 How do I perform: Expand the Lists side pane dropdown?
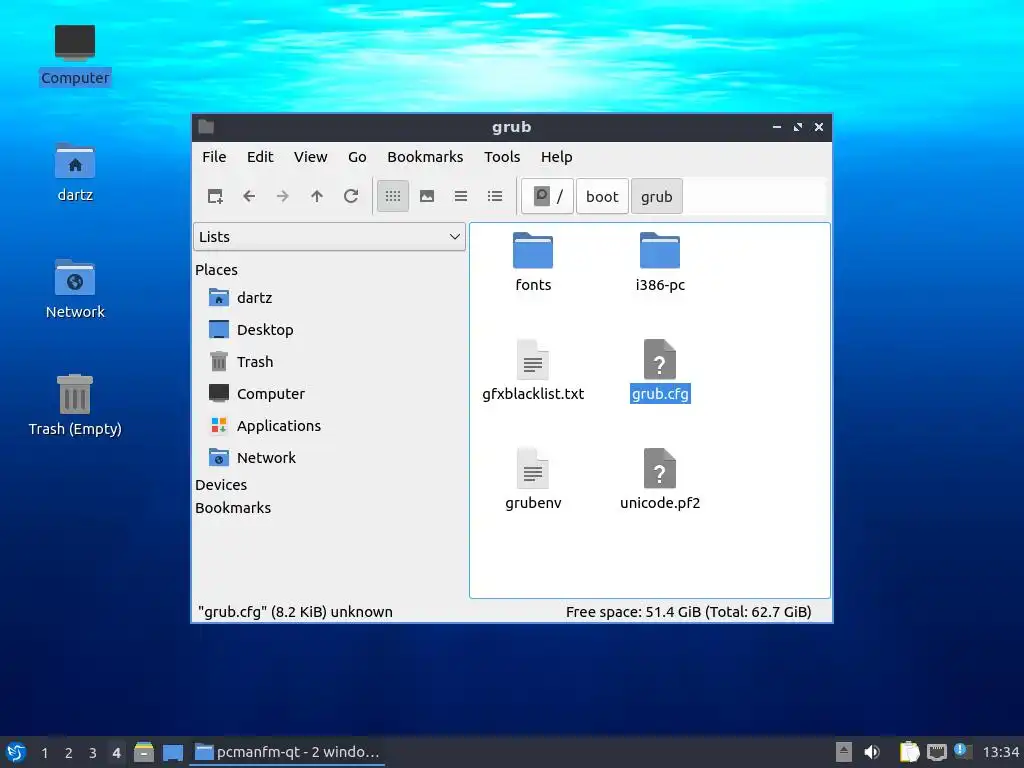click(x=329, y=236)
